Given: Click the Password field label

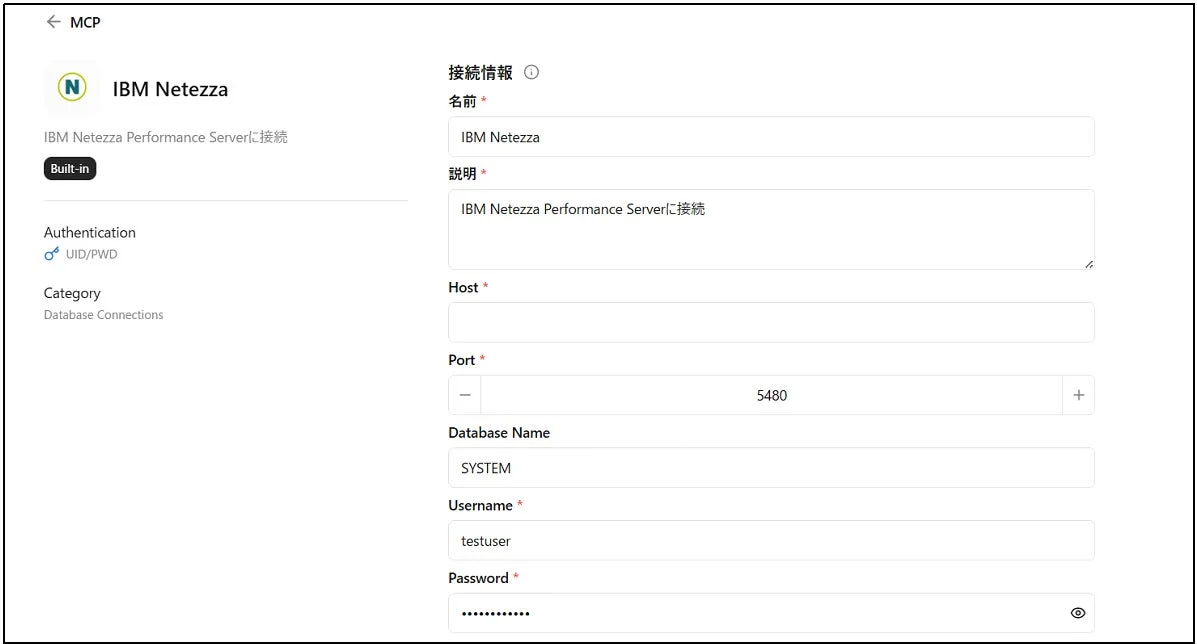Looking at the screenshot, I should [478, 578].
